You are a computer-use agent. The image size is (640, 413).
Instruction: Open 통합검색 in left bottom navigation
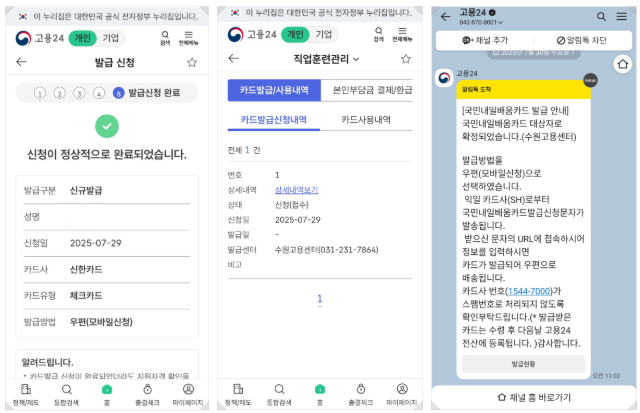[67, 394]
